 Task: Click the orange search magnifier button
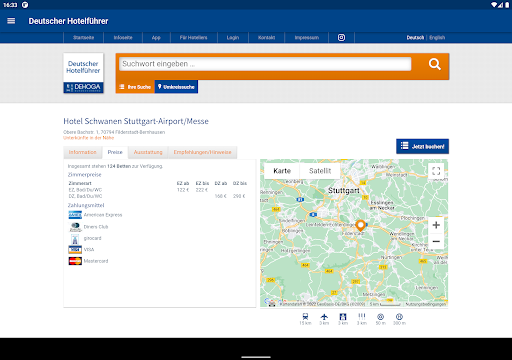click(x=435, y=64)
